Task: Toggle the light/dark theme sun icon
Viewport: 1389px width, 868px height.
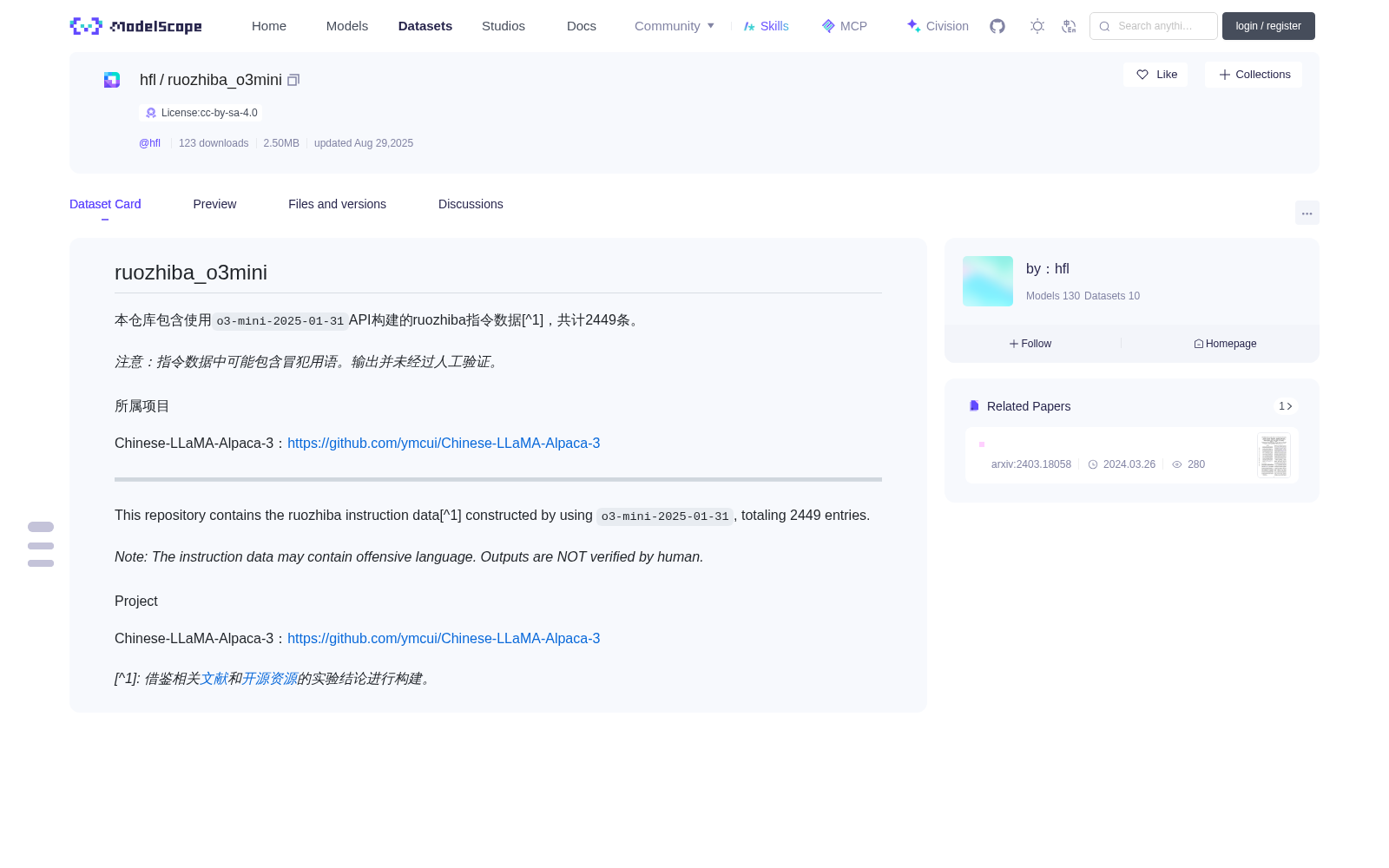Action: tap(1037, 26)
